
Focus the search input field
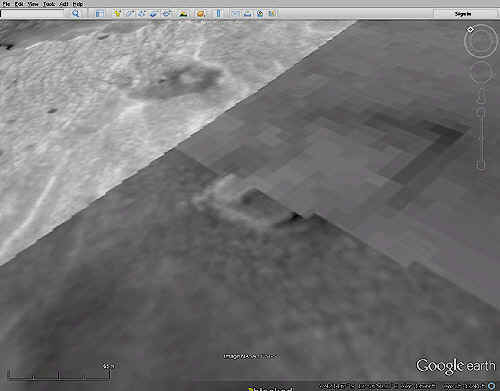click(x=32, y=13)
